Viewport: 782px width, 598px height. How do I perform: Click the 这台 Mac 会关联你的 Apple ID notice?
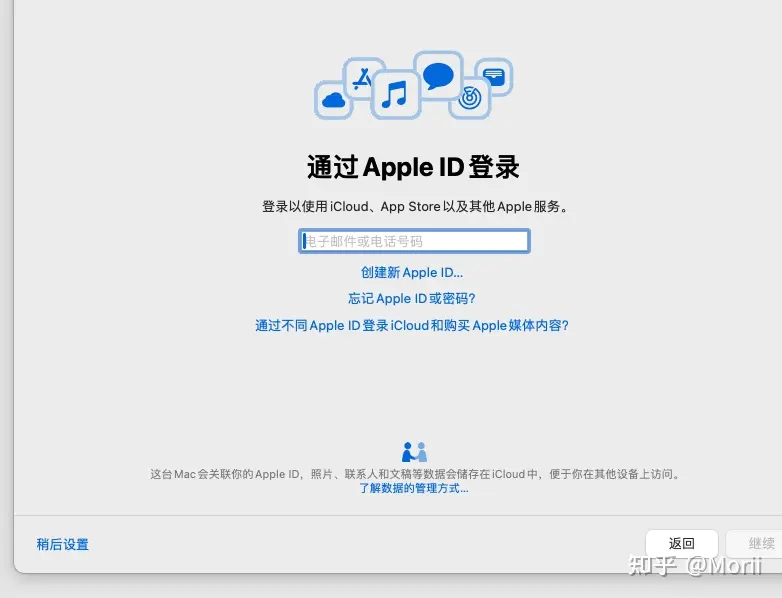pos(416,474)
